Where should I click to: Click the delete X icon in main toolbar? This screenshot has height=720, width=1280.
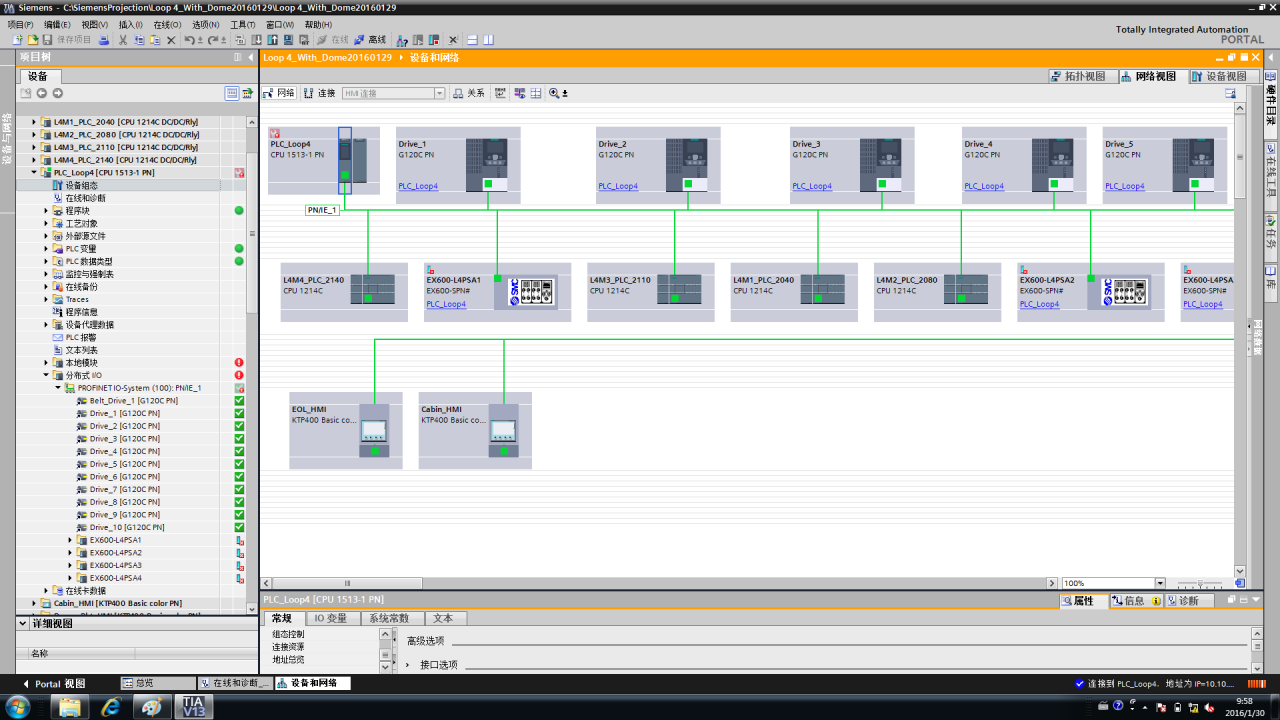tap(171, 40)
